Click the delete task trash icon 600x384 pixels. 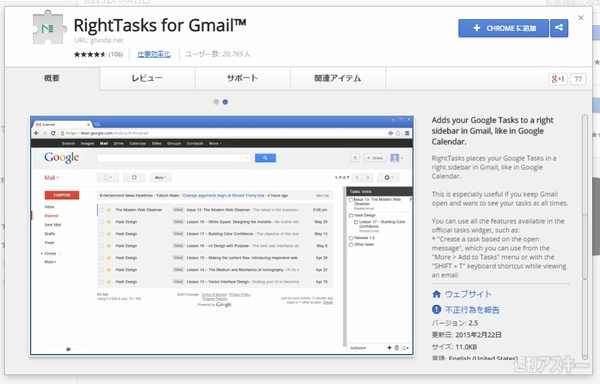(397, 348)
